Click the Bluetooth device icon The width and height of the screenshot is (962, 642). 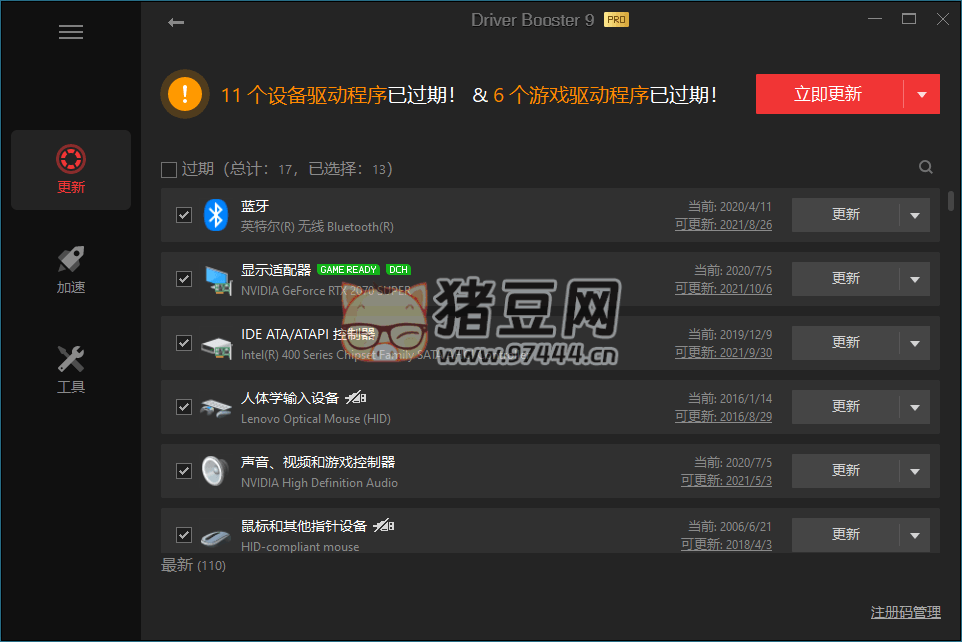(x=216, y=215)
